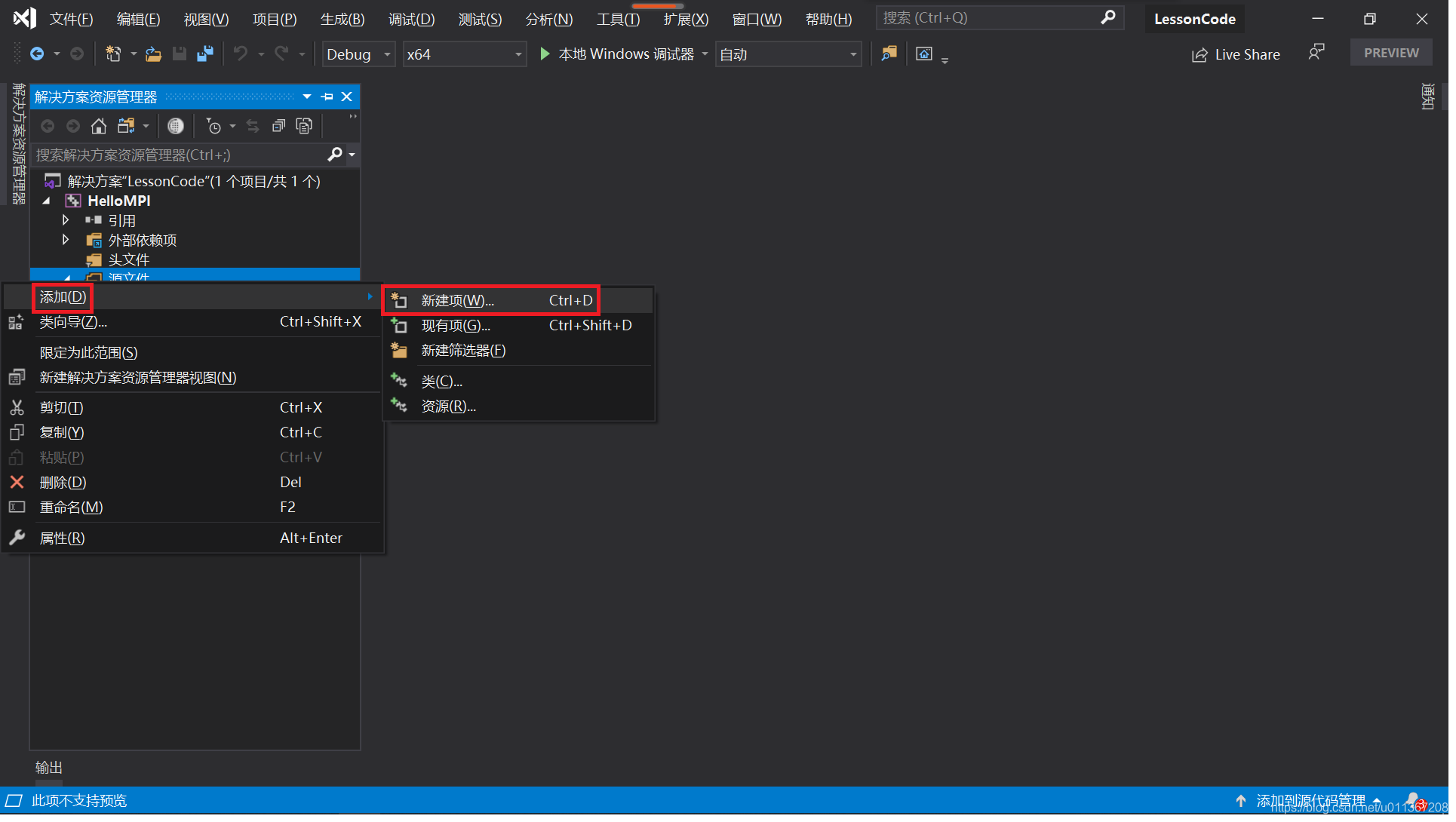This screenshot has height=822, width=1456.
Task: Open the x64 platform dropdown
Action: pyautogui.click(x=465, y=54)
